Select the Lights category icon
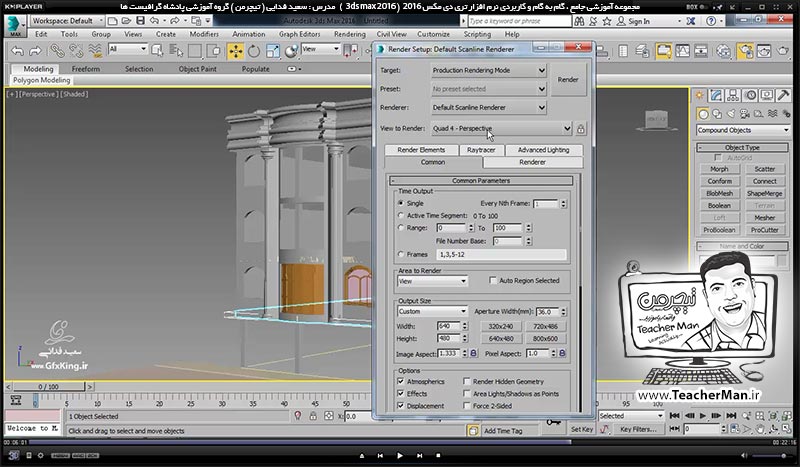 731,114
